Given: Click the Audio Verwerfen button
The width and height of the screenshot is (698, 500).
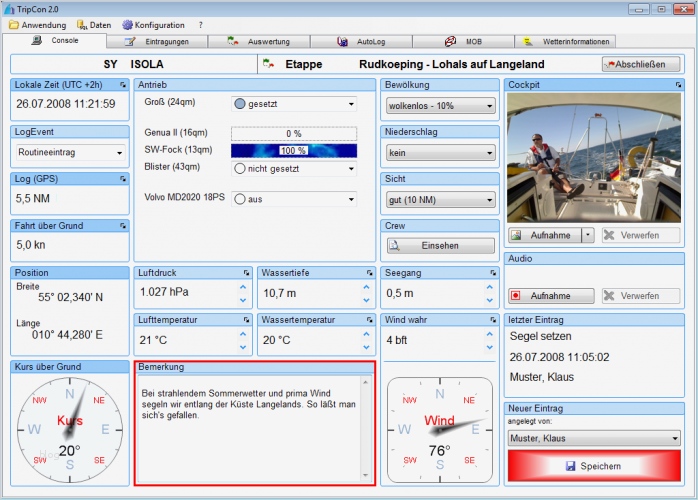Looking at the screenshot, I should 641,296.
